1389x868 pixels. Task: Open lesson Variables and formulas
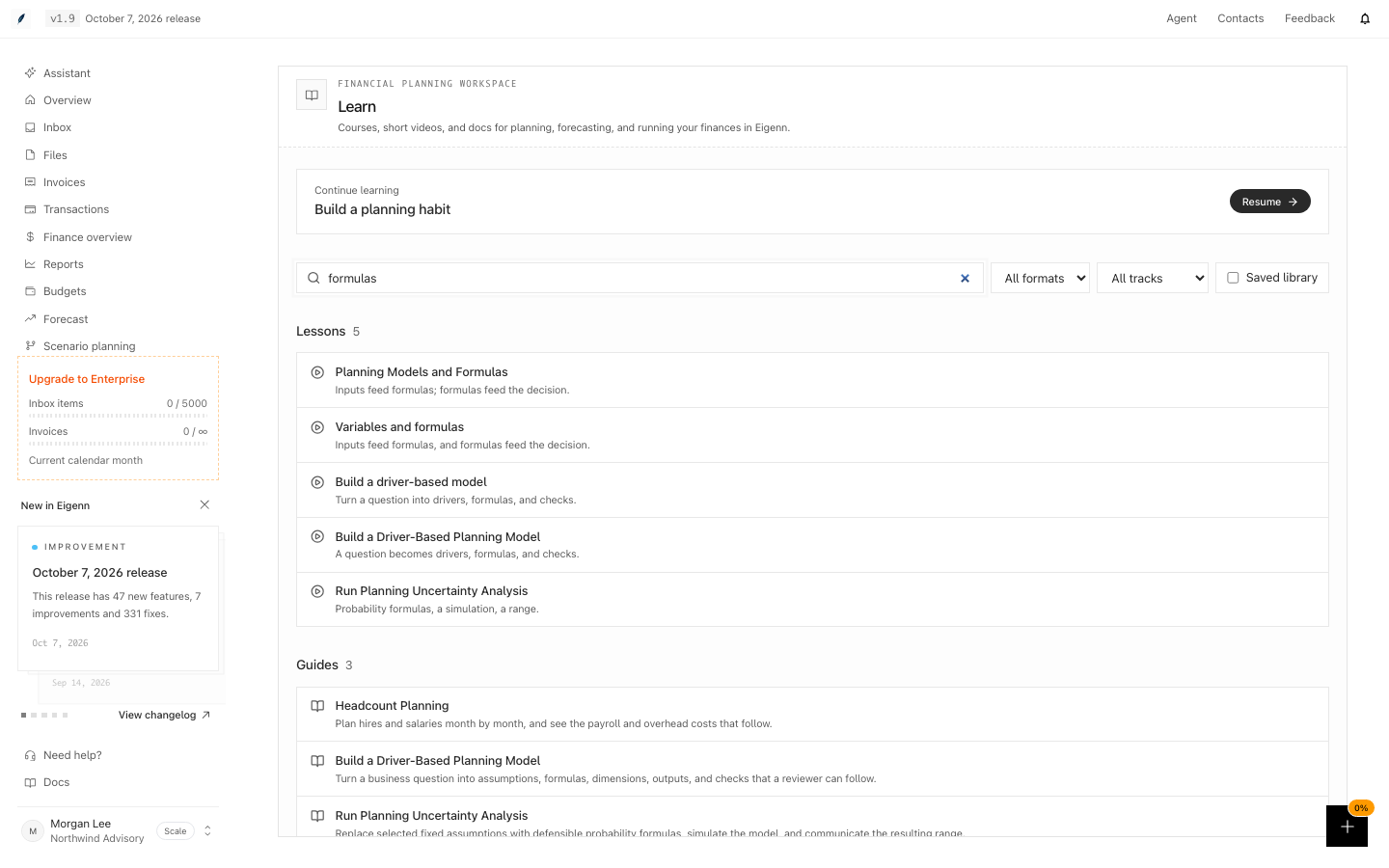812,435
